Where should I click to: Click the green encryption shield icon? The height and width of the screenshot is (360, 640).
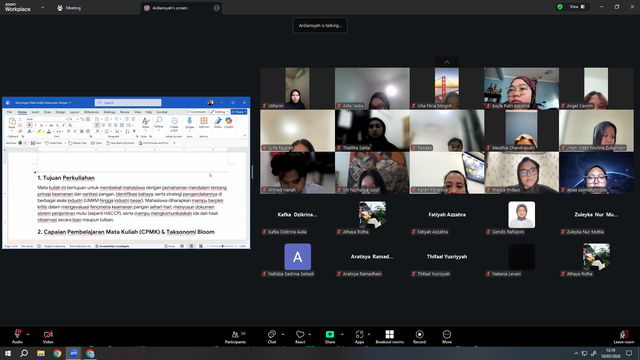[x=560, y=7]
